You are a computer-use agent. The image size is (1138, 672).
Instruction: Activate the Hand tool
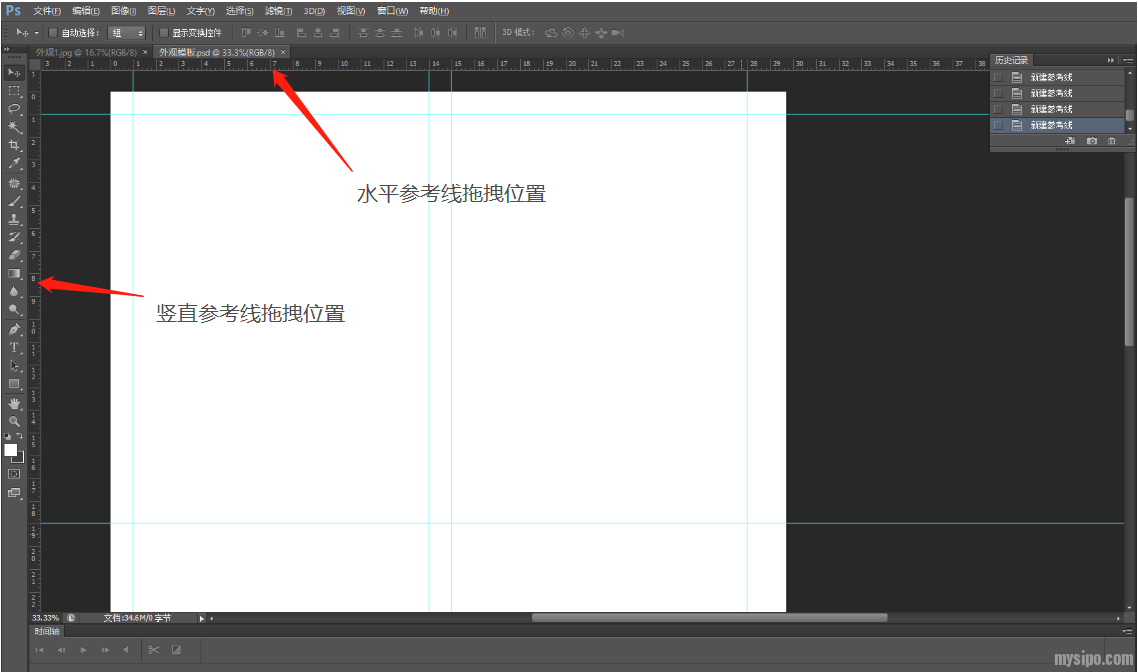pos(14,403)
